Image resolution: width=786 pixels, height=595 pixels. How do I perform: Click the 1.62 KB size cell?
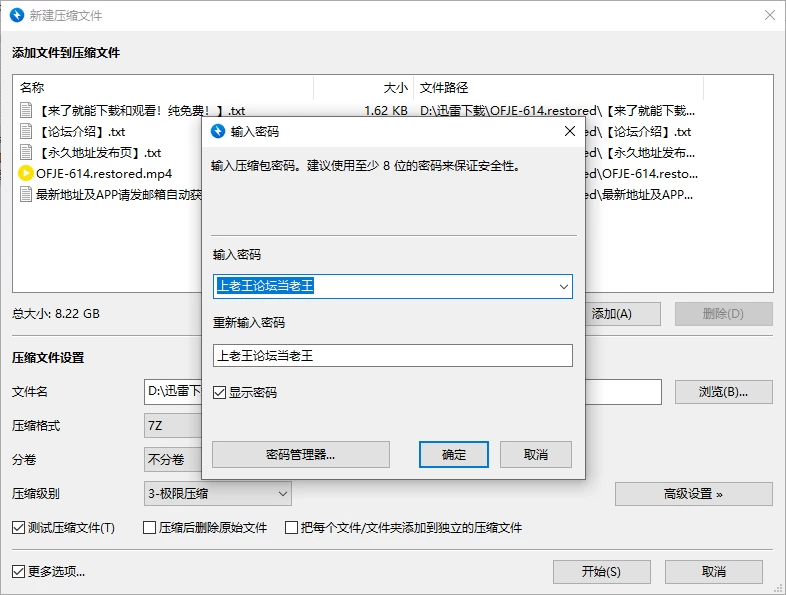(x=385, y=111)
